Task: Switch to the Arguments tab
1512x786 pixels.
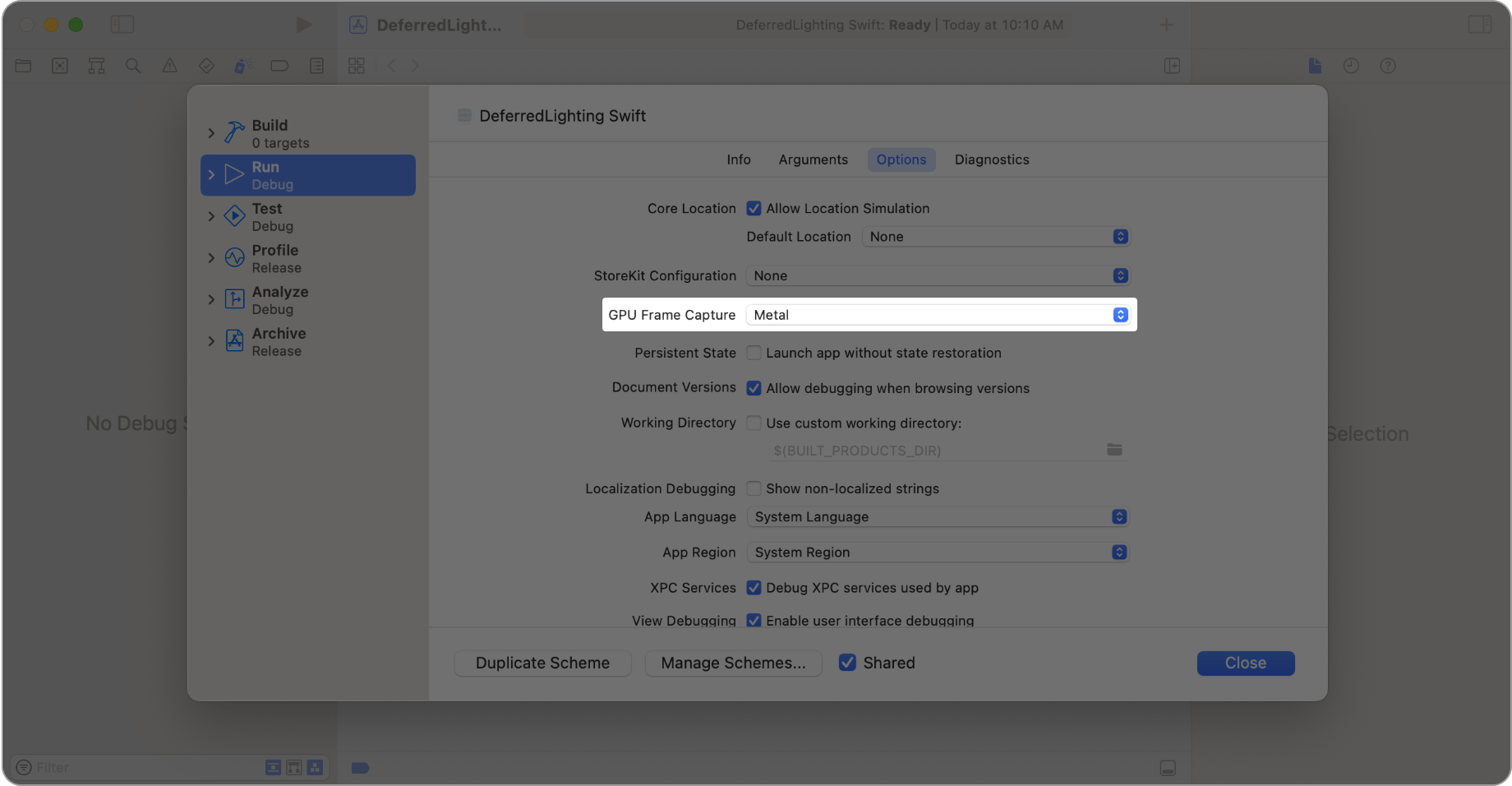Action: coord(813,160)
